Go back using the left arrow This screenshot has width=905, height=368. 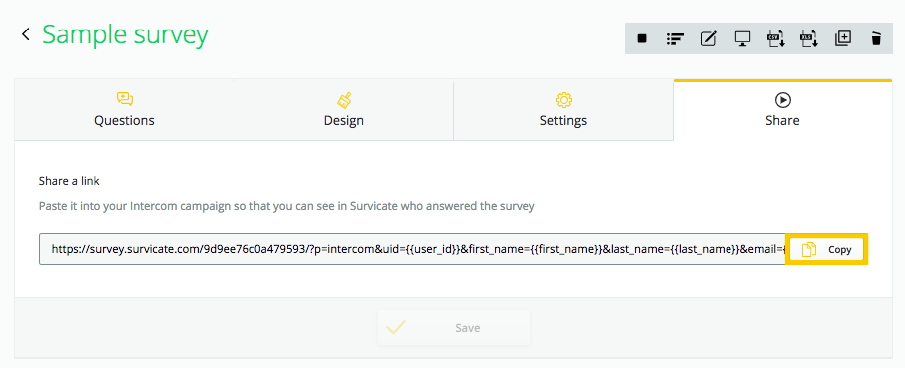[25, 34]
